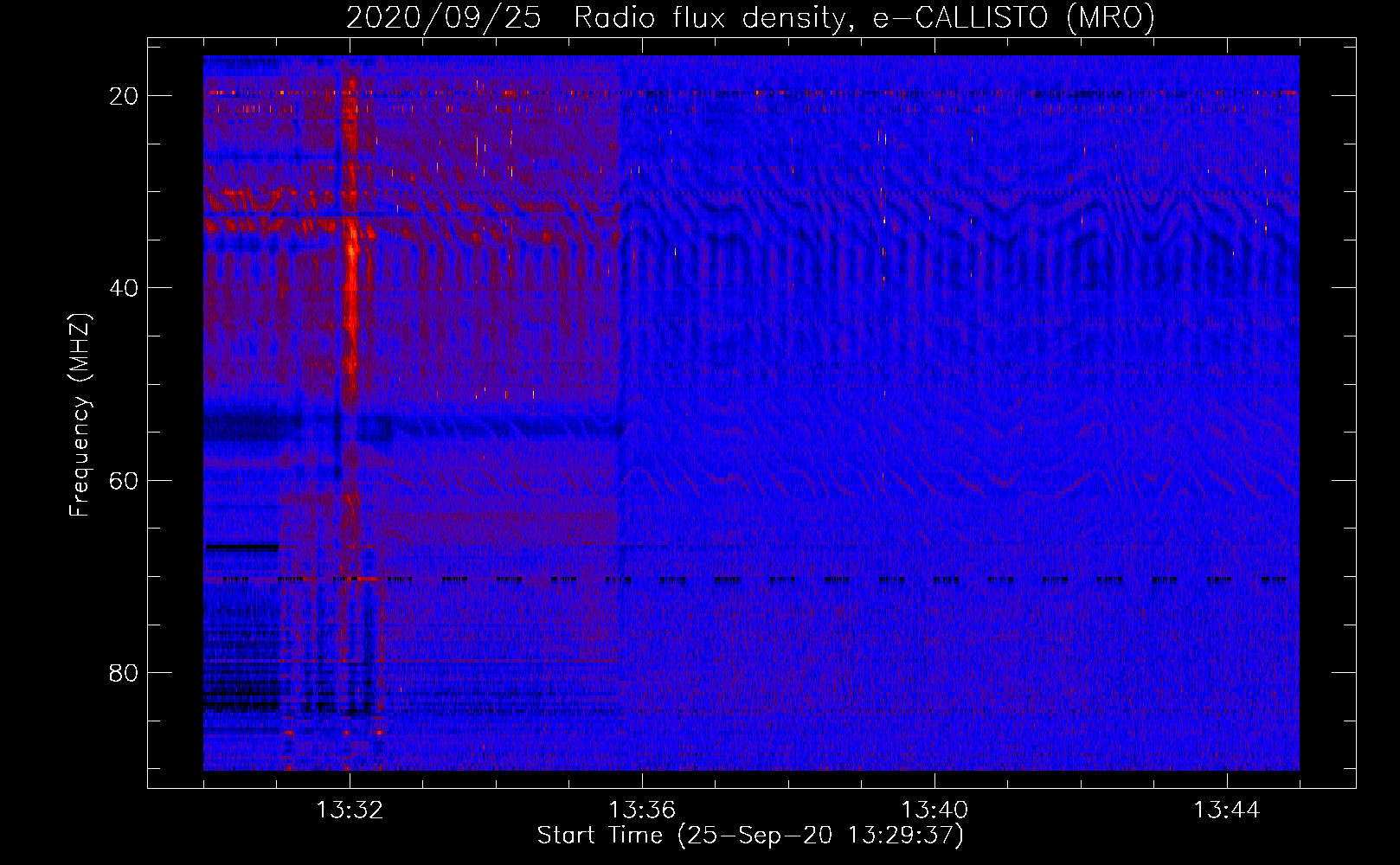This screenshot has height=865, width=1400.
Task: Click the 13:40 time tick label
Action: tap(934, 811)
